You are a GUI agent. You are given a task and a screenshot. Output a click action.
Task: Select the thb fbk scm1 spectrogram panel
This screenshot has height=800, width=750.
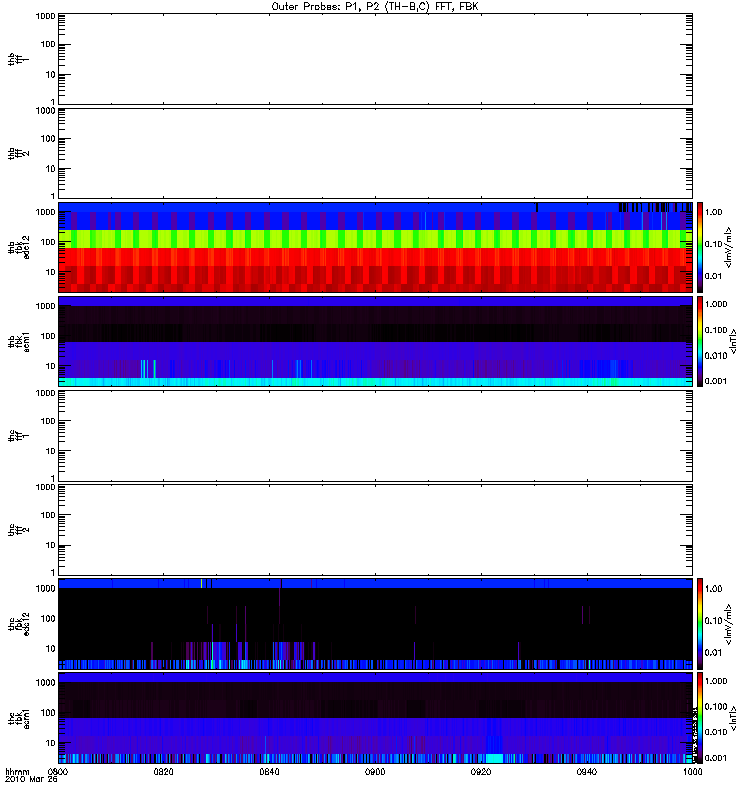375,341
